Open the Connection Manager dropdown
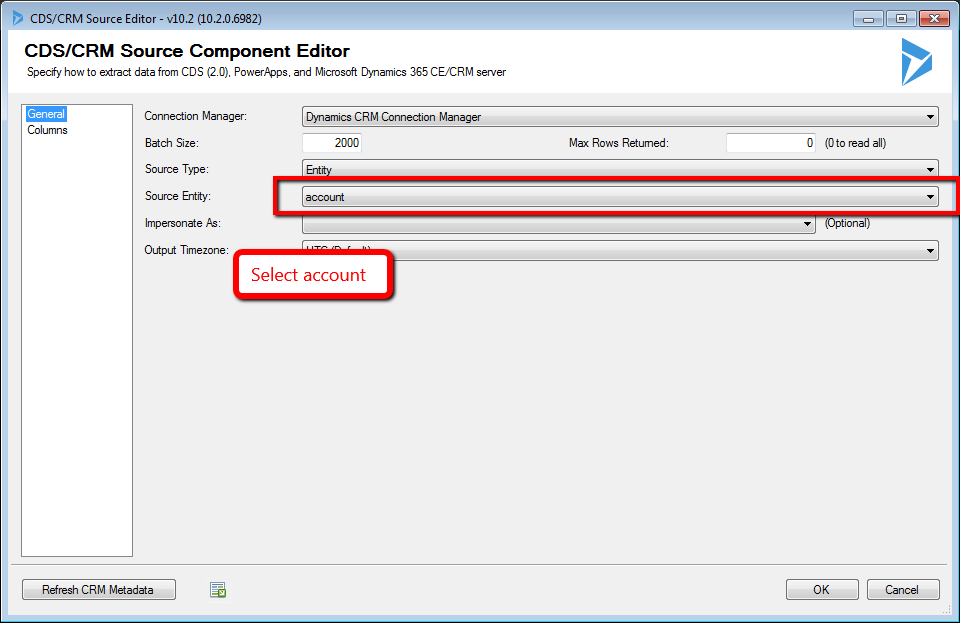 620,117
